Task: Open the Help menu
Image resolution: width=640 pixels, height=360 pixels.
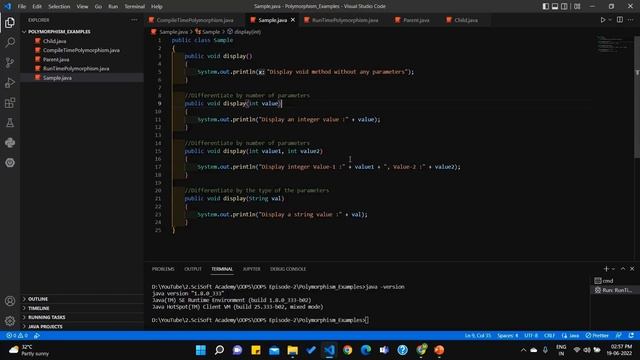Action: click(x=157, y=7)
